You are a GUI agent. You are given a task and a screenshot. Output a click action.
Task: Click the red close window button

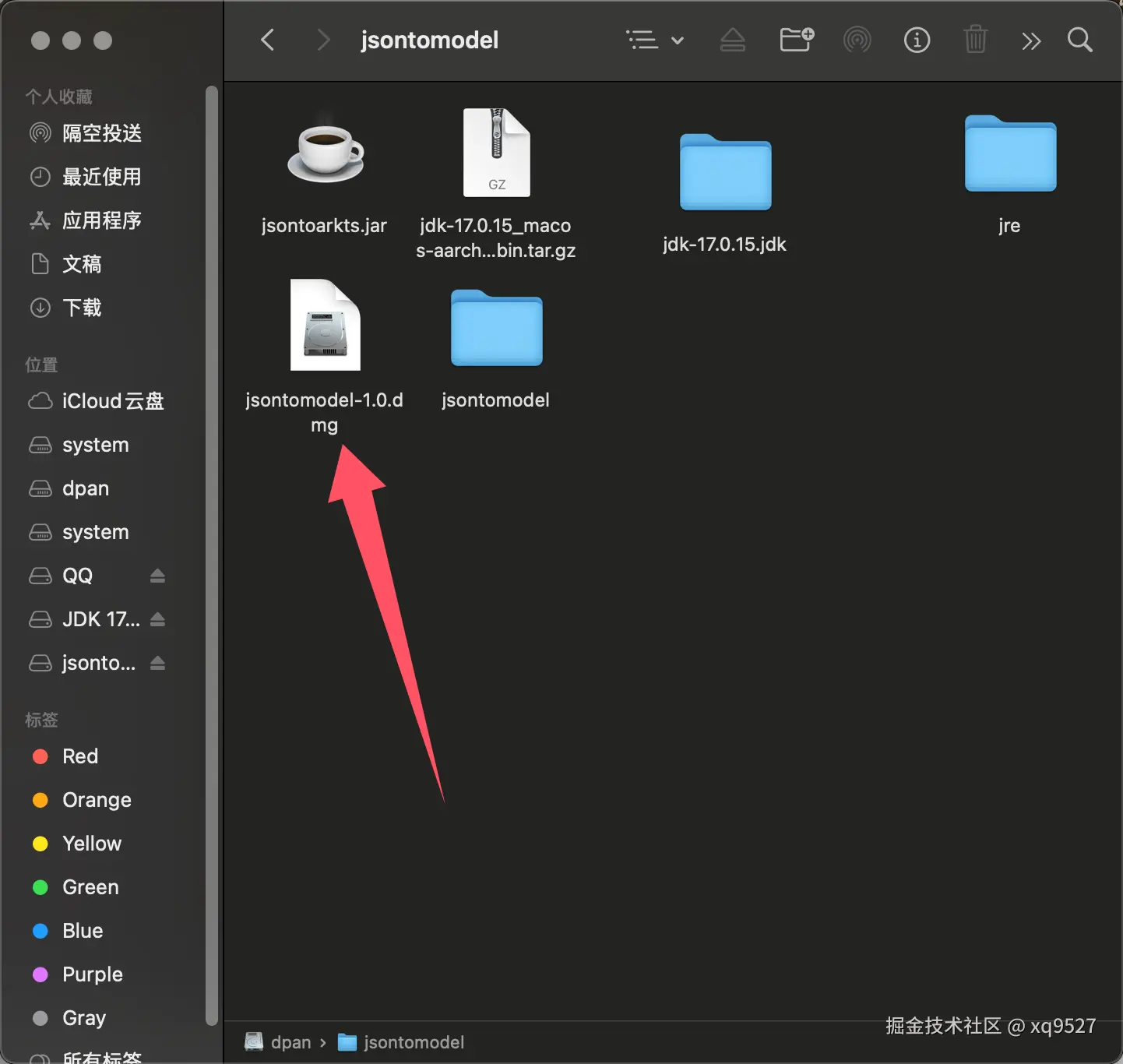click(x=40, y=41)
